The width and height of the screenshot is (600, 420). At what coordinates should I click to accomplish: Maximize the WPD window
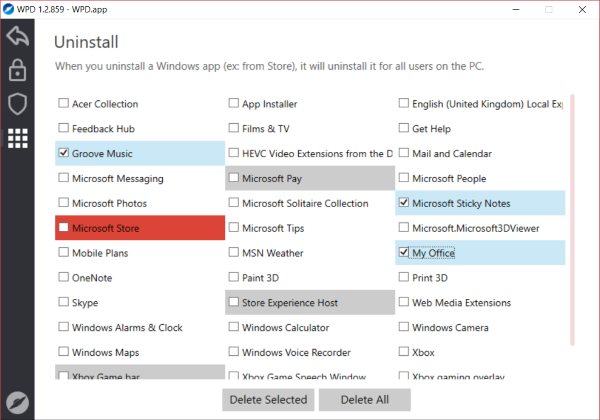tap(549, 8)
